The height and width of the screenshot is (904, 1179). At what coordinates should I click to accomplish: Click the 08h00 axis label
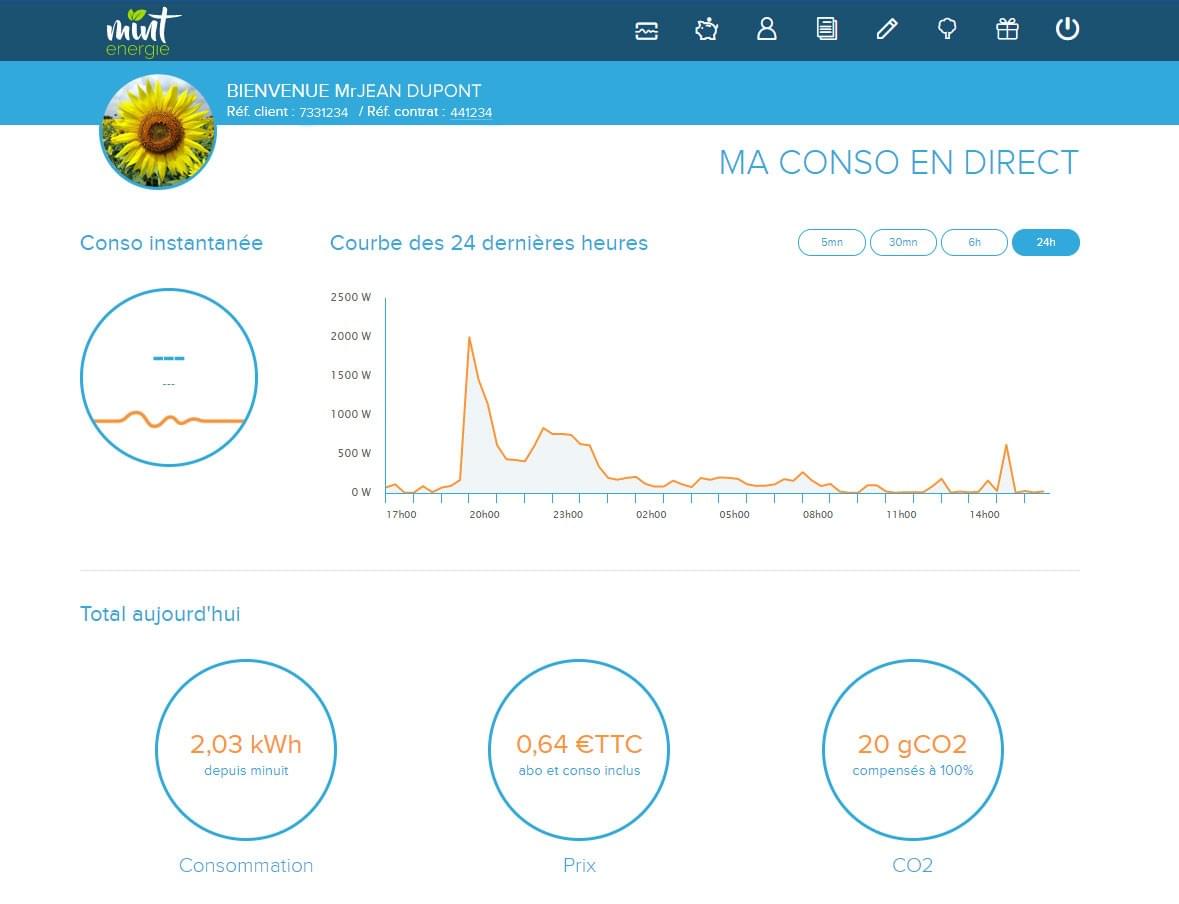click(x=818, y=514)
